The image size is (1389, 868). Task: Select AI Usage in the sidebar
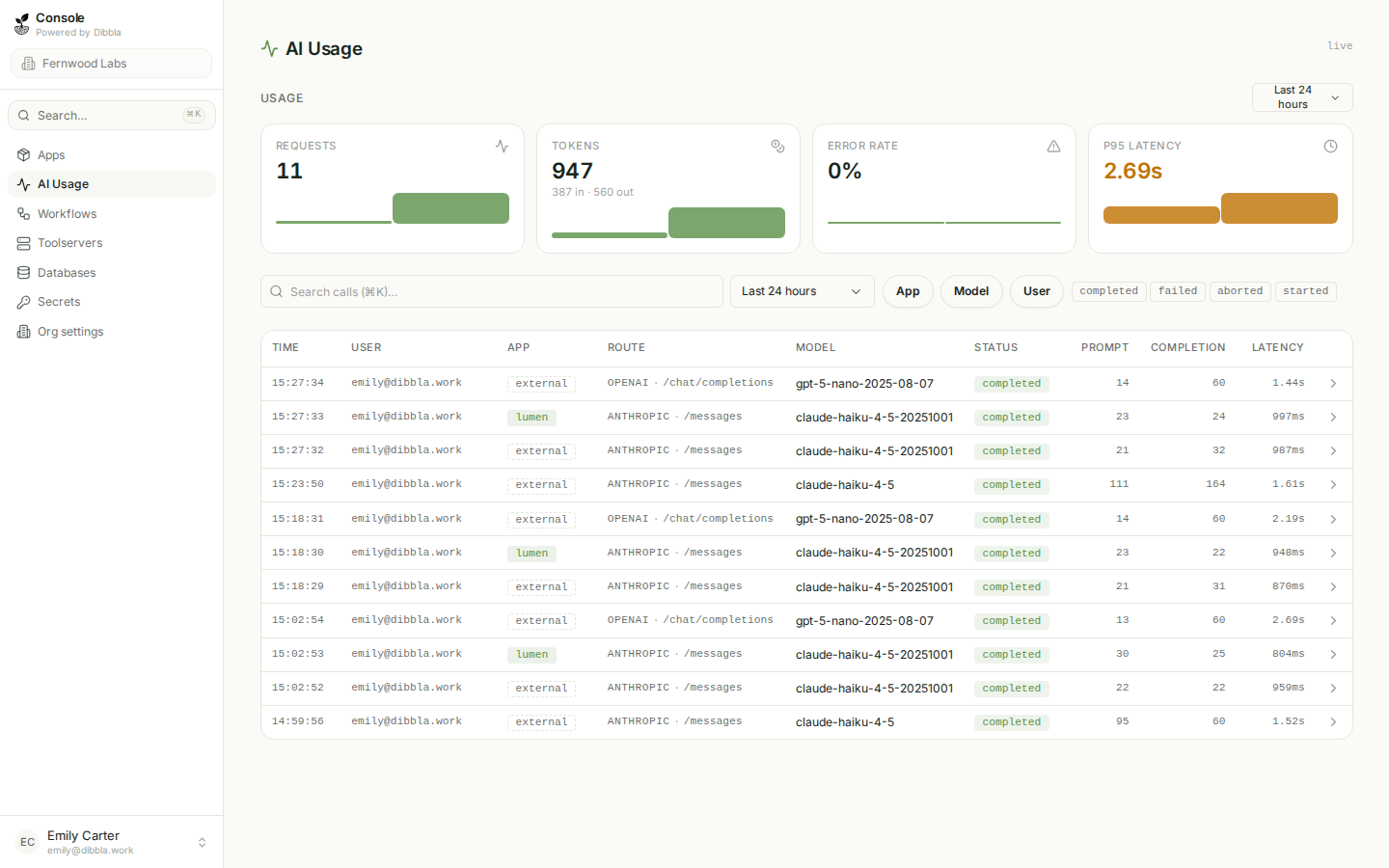[x=111, y=184]
